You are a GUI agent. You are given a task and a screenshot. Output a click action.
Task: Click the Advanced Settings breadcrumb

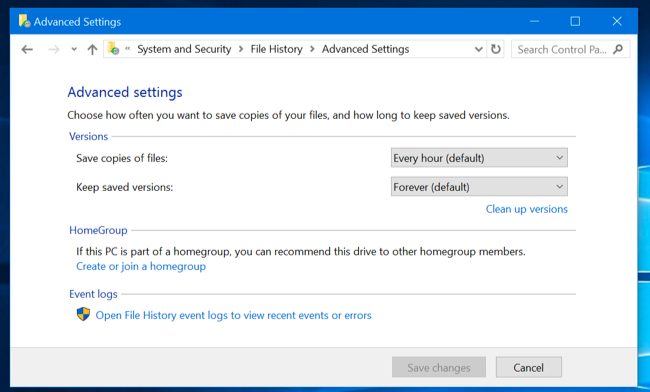click(365, 49)
